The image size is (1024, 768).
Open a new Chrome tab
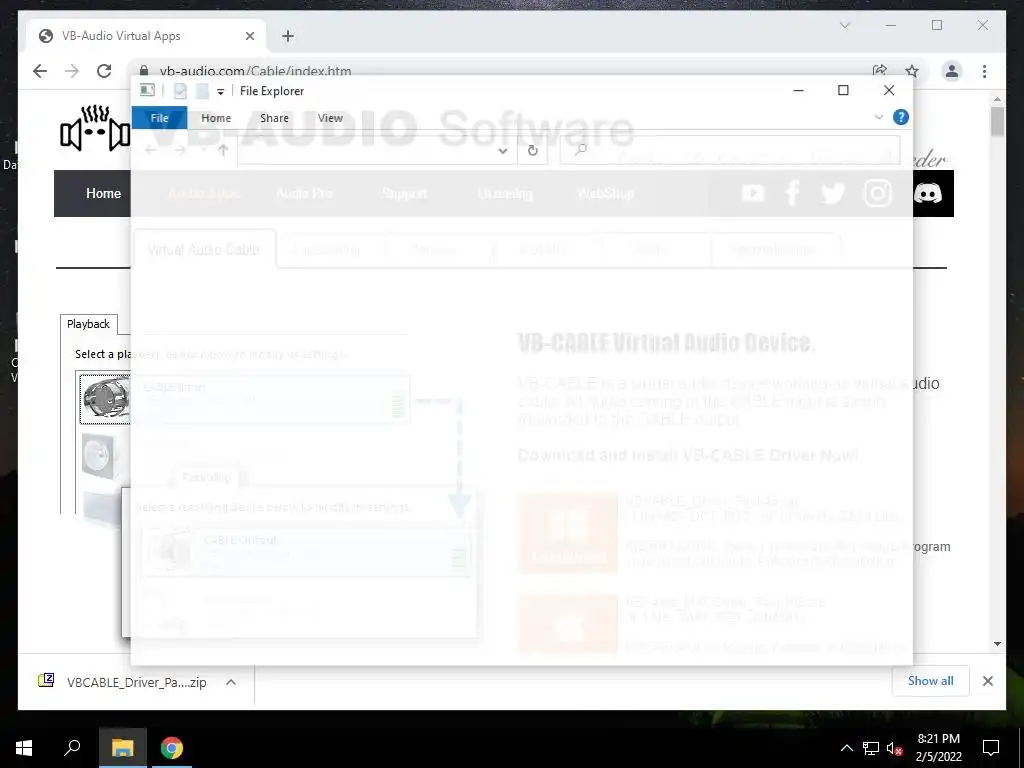click(288, 36)
